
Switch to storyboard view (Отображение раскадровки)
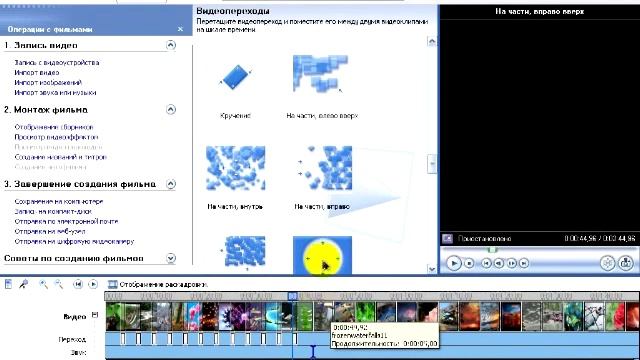pyautogui.click(x=158, y=284)
